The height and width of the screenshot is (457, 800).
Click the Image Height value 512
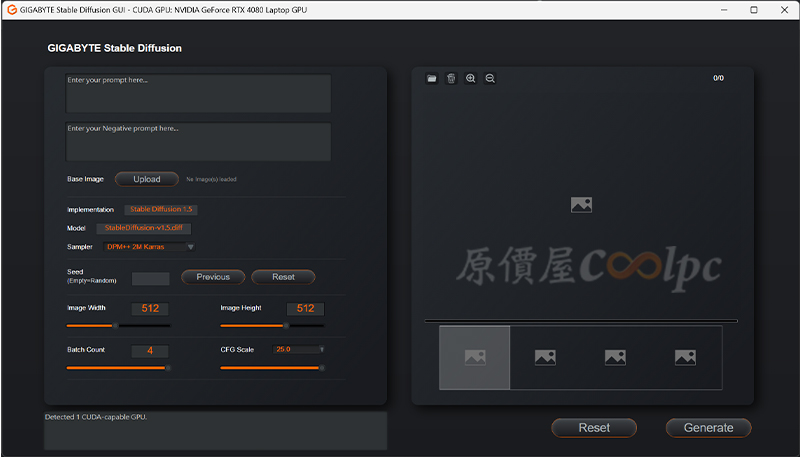click(x=305, y=309)
